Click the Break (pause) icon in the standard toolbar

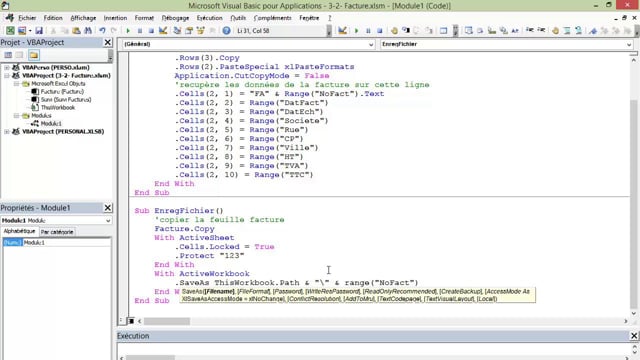(140, 31)
